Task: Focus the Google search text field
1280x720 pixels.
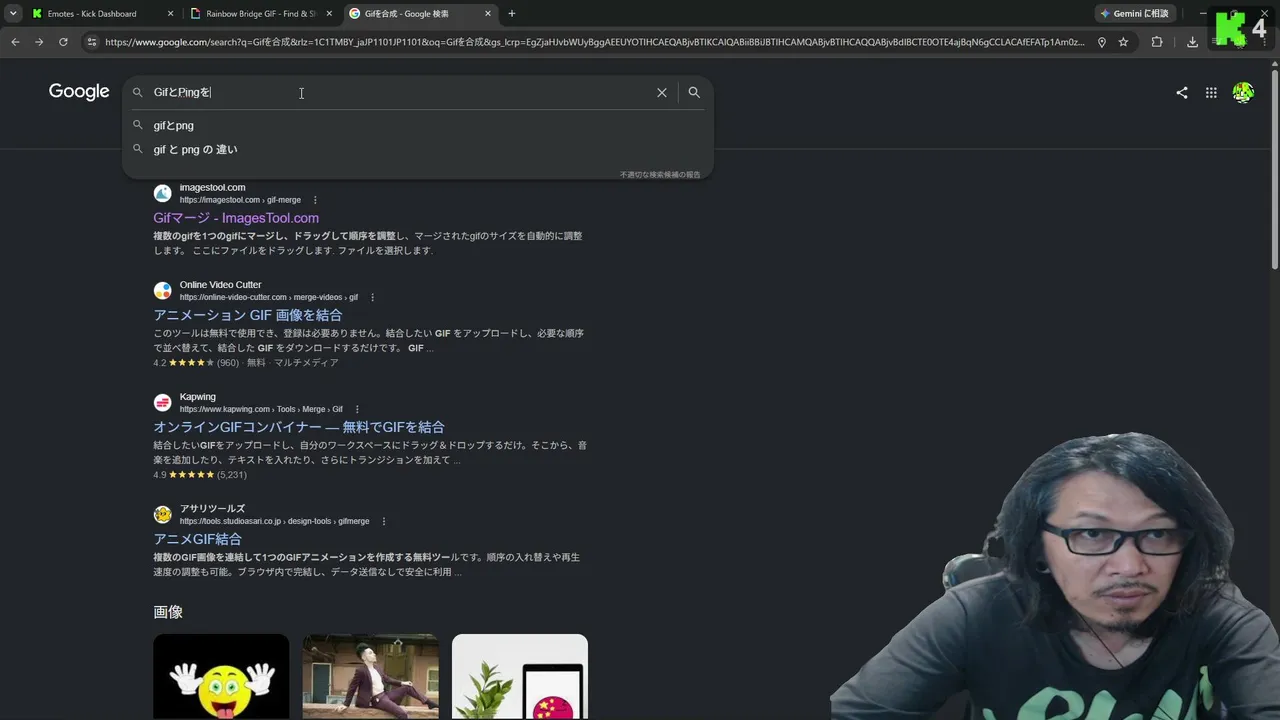Action: pos(400,92)
